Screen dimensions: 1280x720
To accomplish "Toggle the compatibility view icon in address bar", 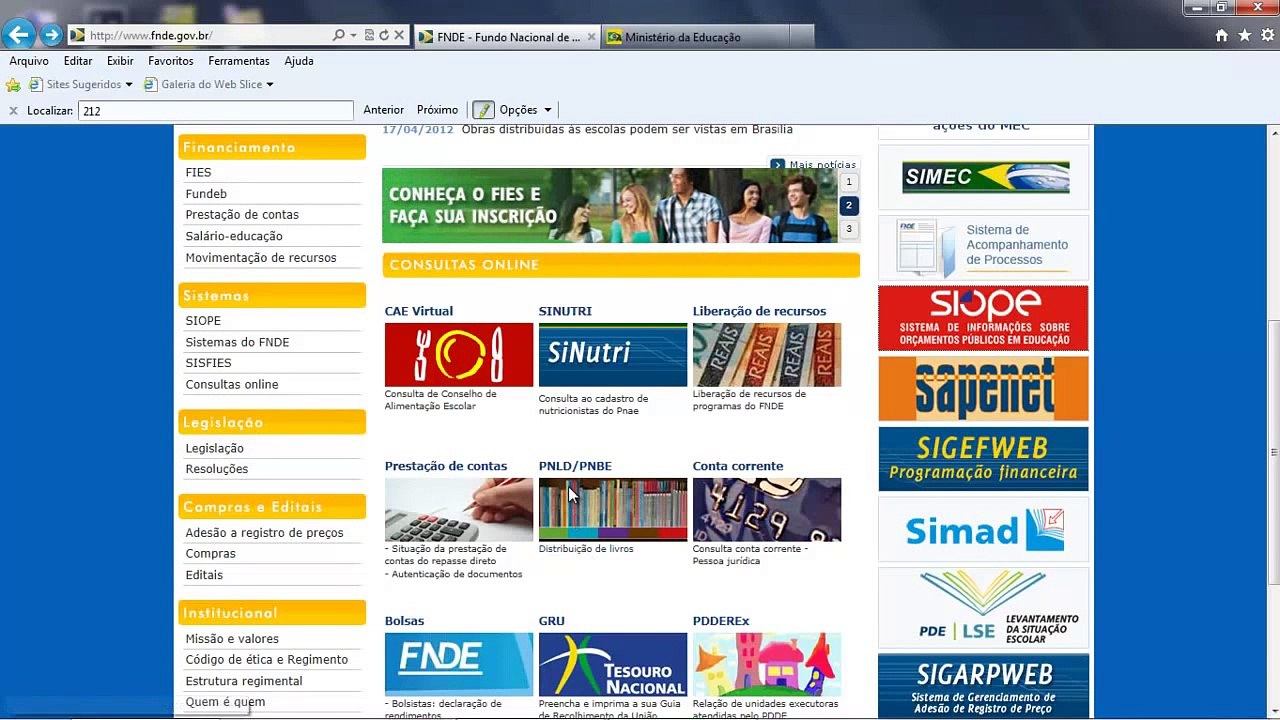I will point(369,35).
